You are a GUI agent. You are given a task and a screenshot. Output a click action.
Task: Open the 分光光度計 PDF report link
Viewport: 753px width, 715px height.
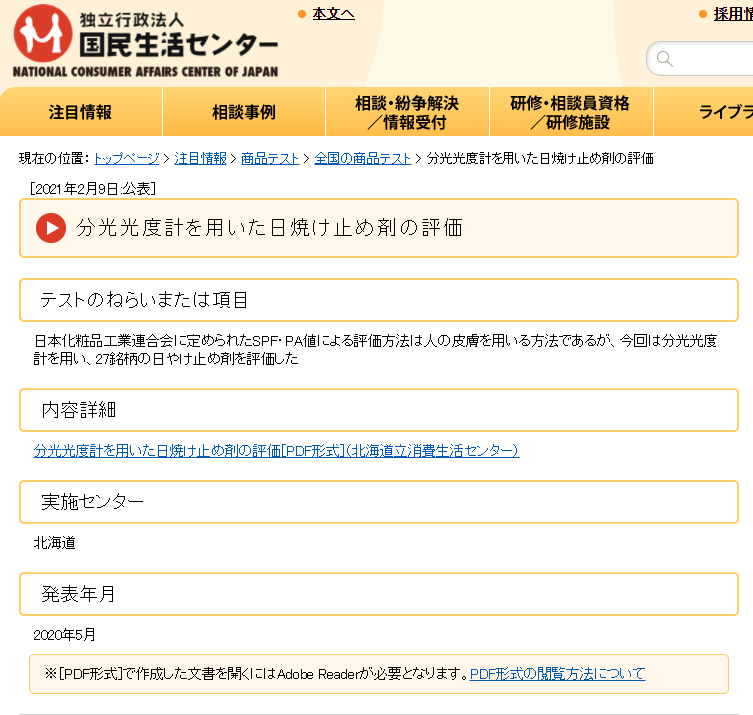pyautogui.click(x=276, y=450)
